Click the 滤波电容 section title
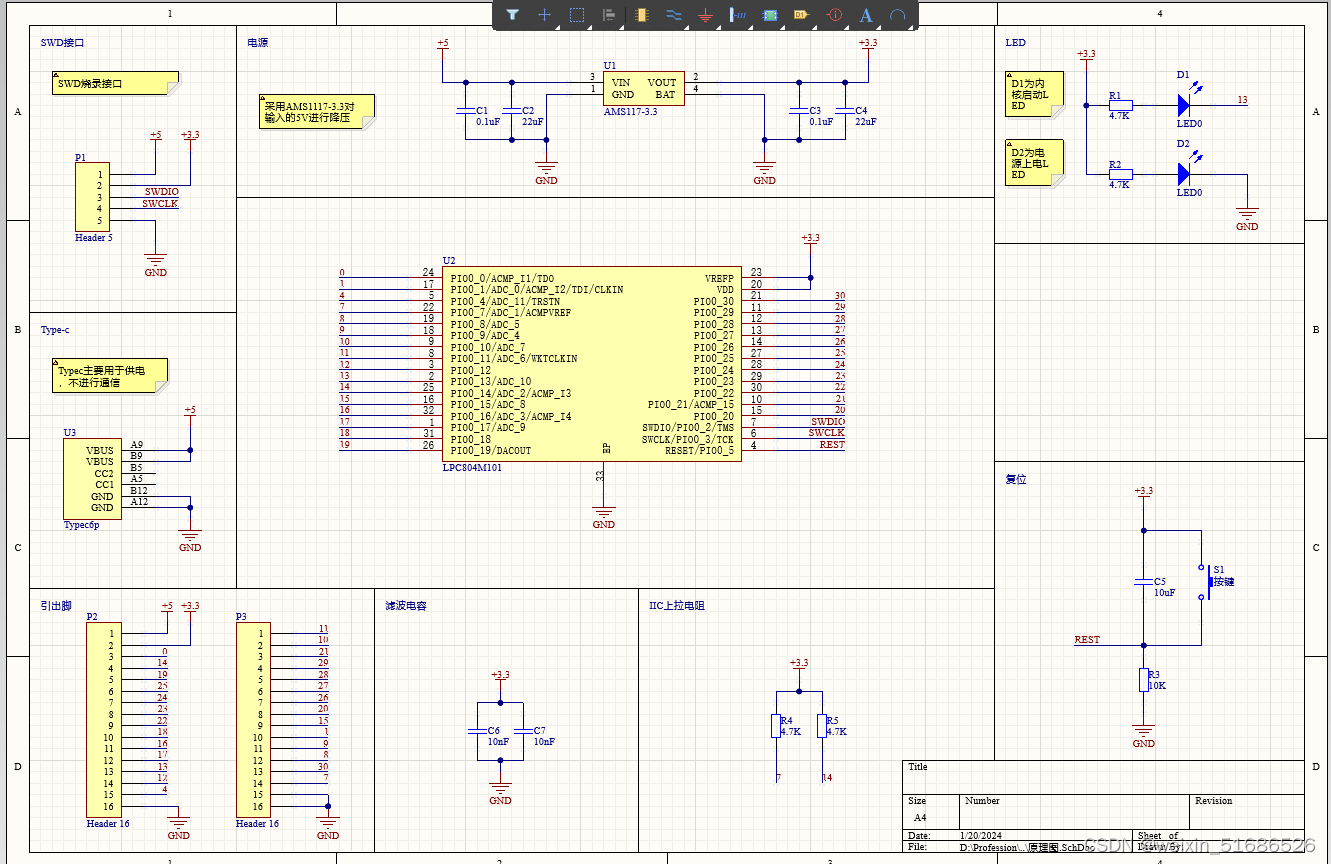This screenshot has height=864, width=1331. tap(405, 606)
